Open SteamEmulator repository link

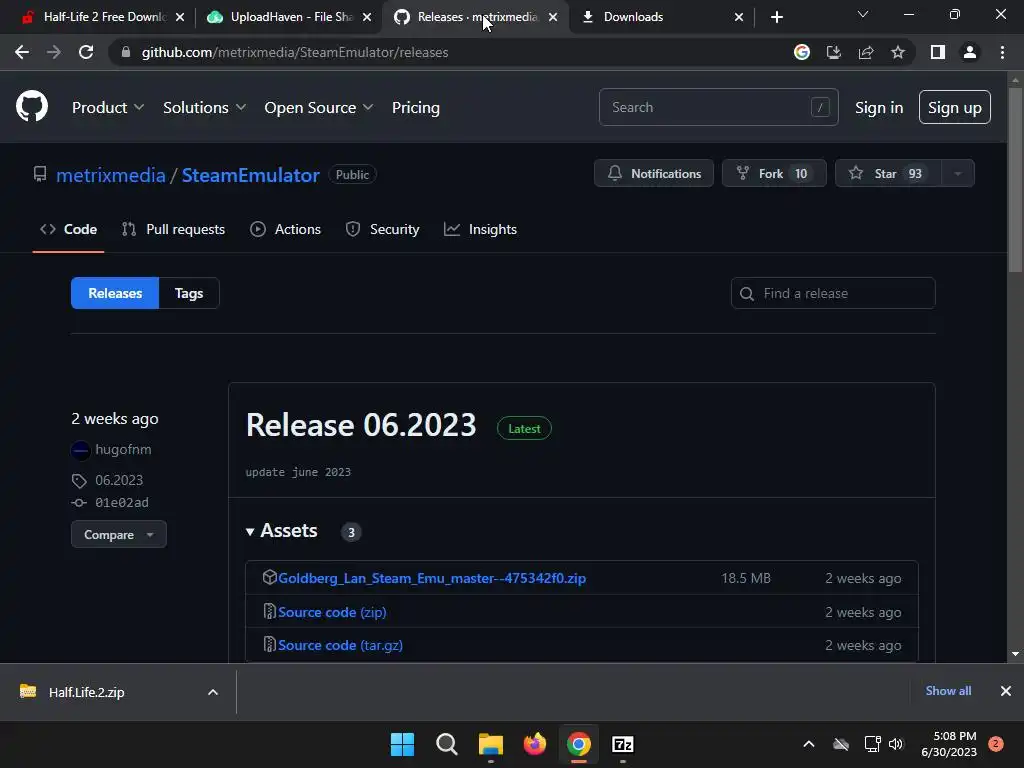(251, 175)
